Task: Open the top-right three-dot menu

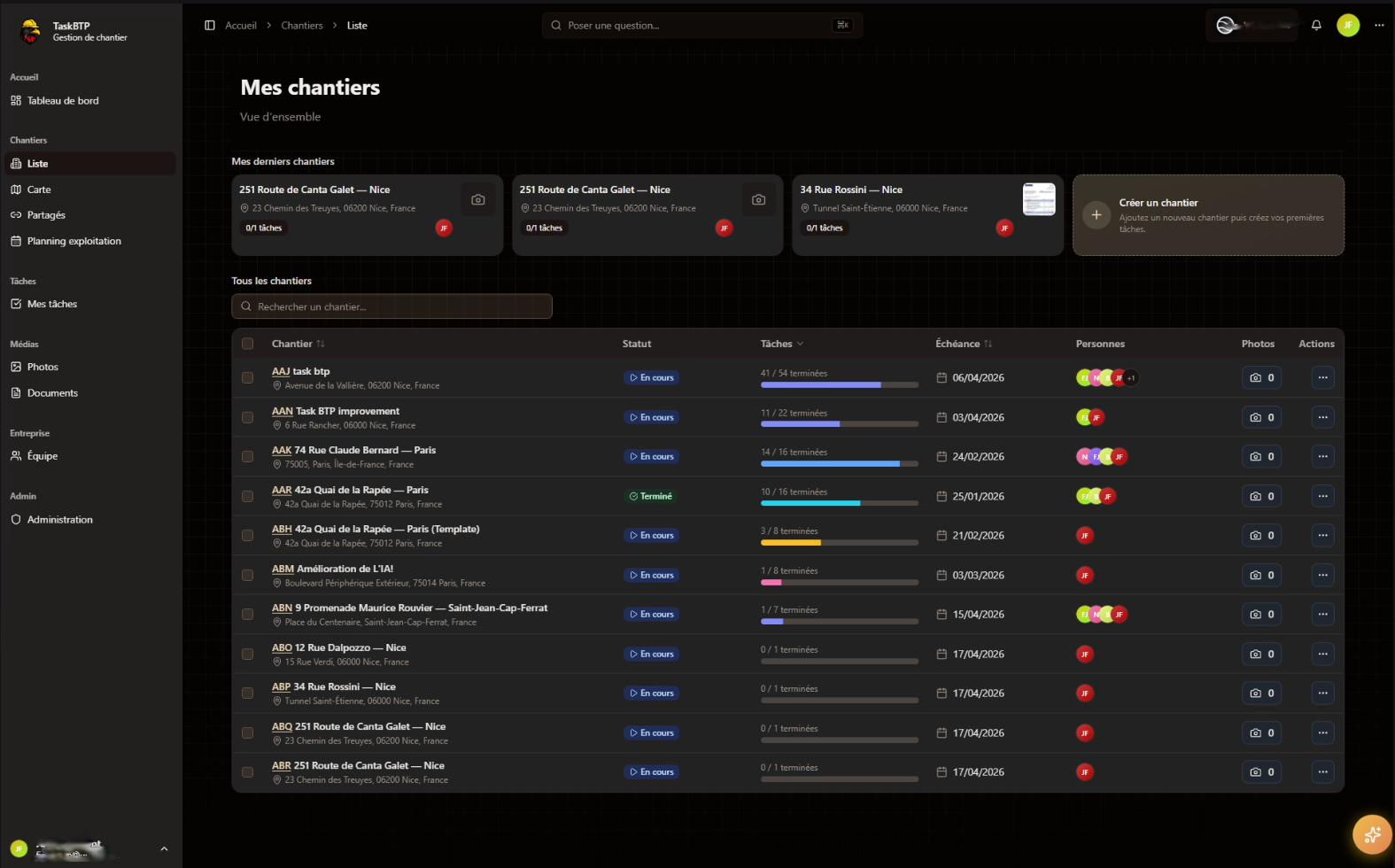Action: [1379, 26]
